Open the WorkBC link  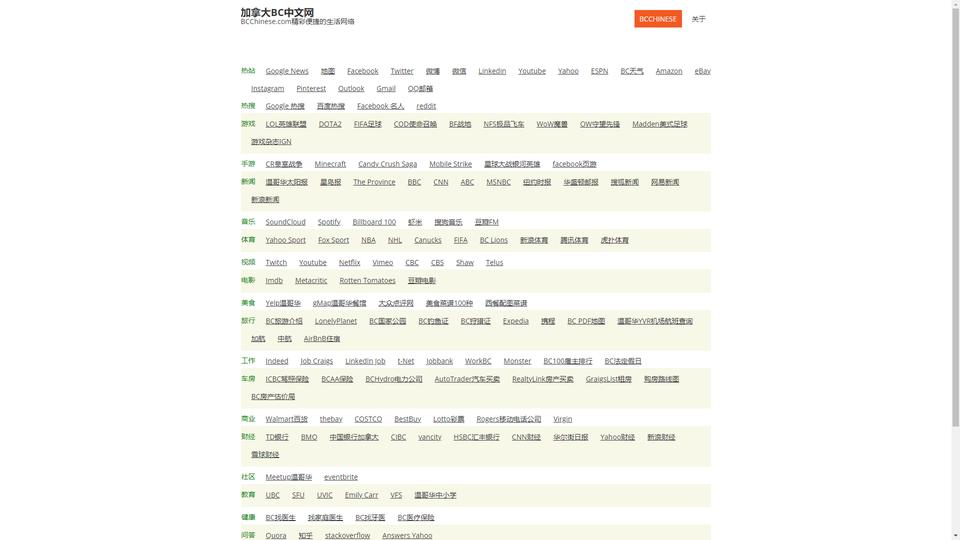[478, 361]
